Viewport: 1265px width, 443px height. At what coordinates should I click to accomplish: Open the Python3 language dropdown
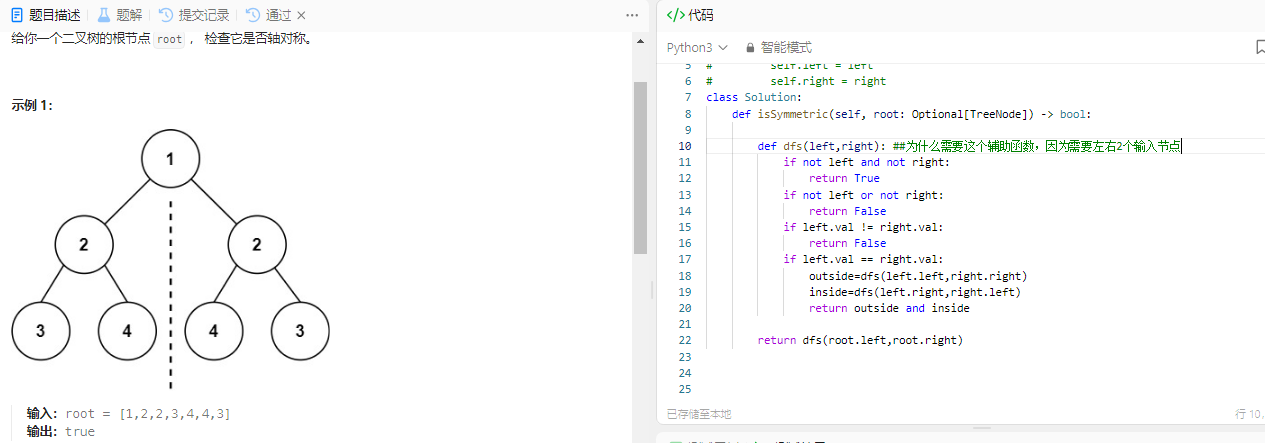click(697, 47)
